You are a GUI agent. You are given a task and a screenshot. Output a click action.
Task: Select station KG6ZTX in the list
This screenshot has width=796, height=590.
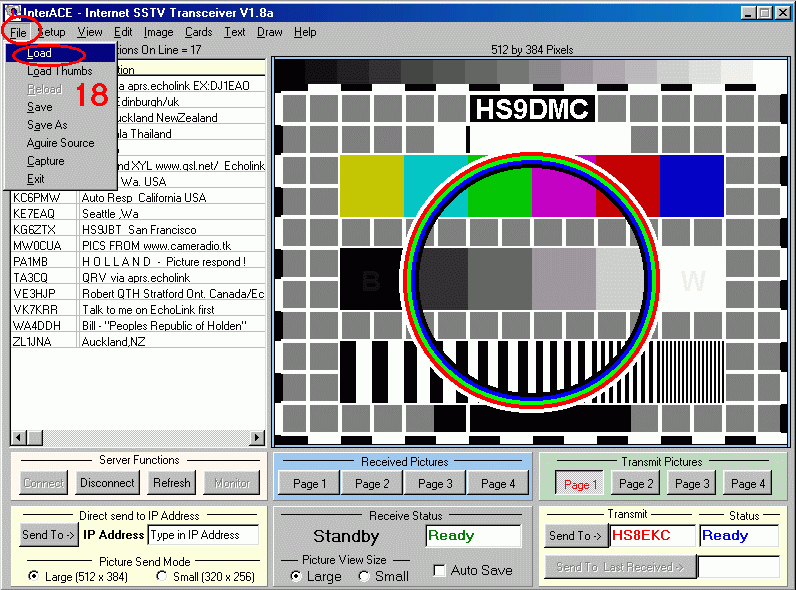(x=138, y=230)
